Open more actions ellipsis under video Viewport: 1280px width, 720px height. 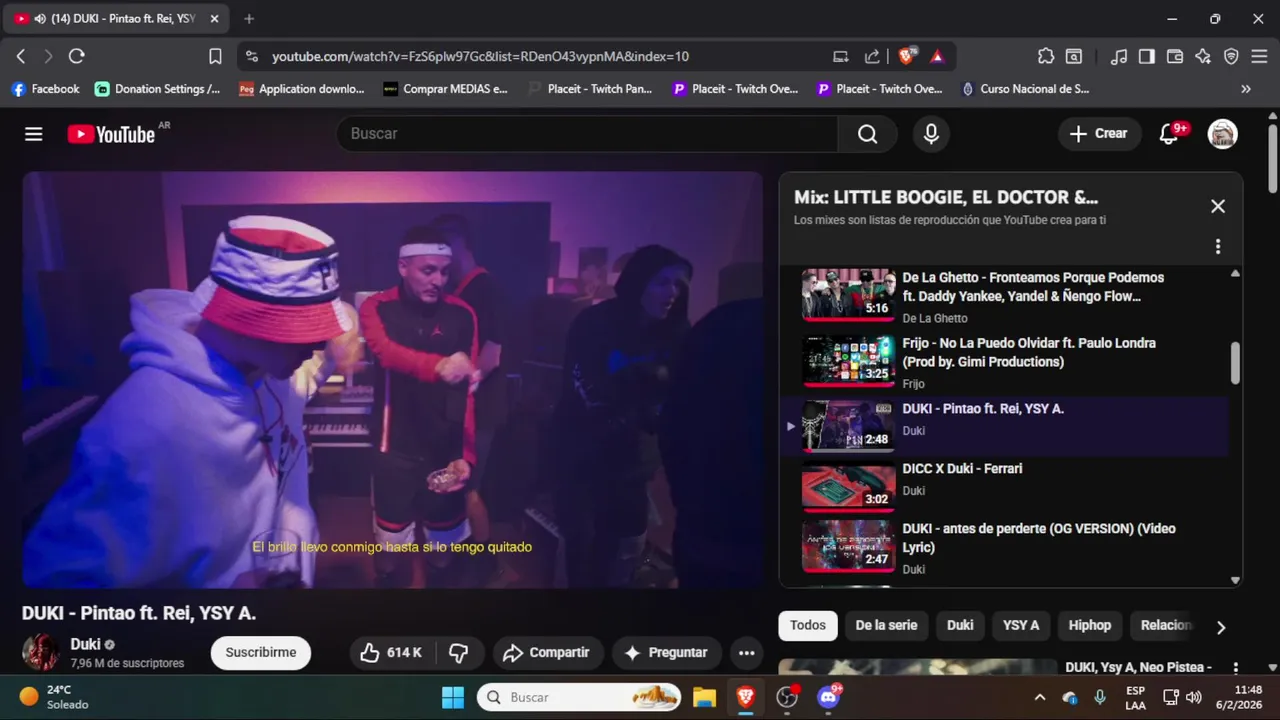point(746,653)
